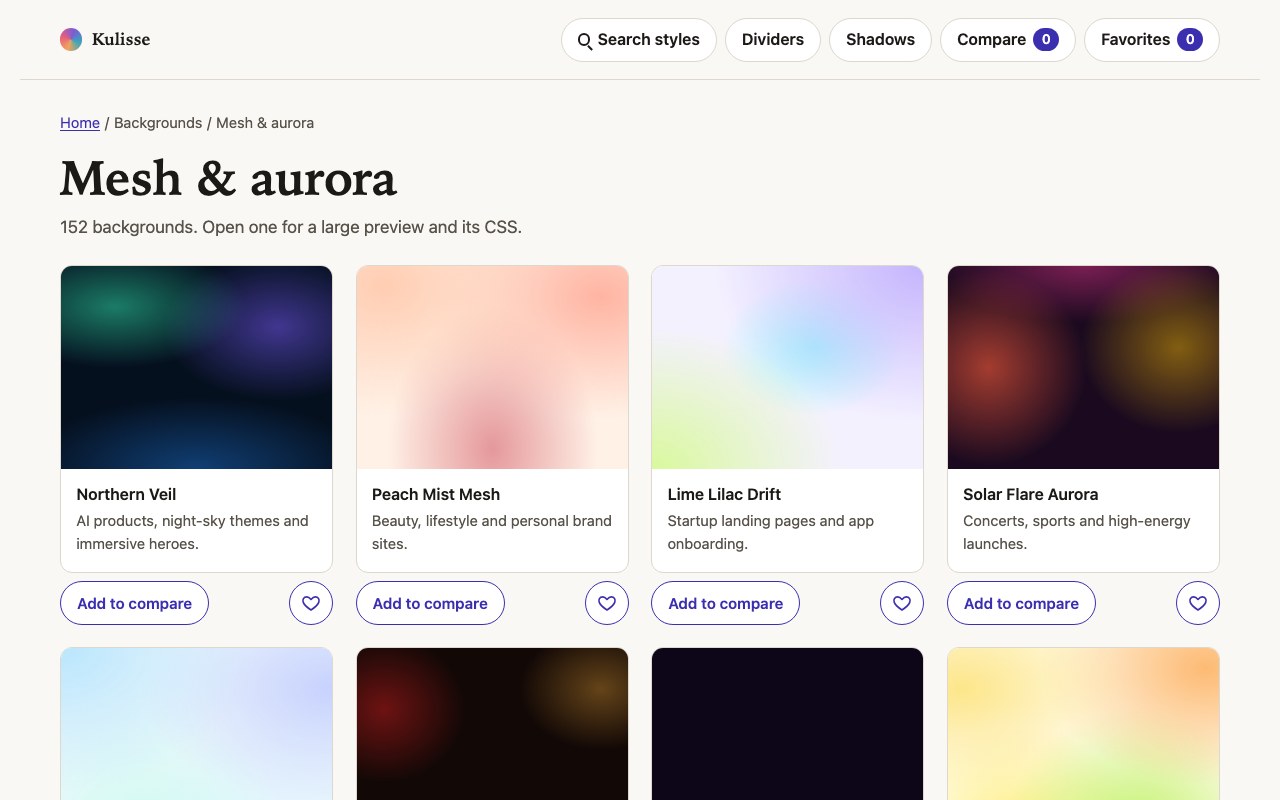Click the Backgrounds breadcrumb text
This screenshot has height=800, width=1280.
158,123
